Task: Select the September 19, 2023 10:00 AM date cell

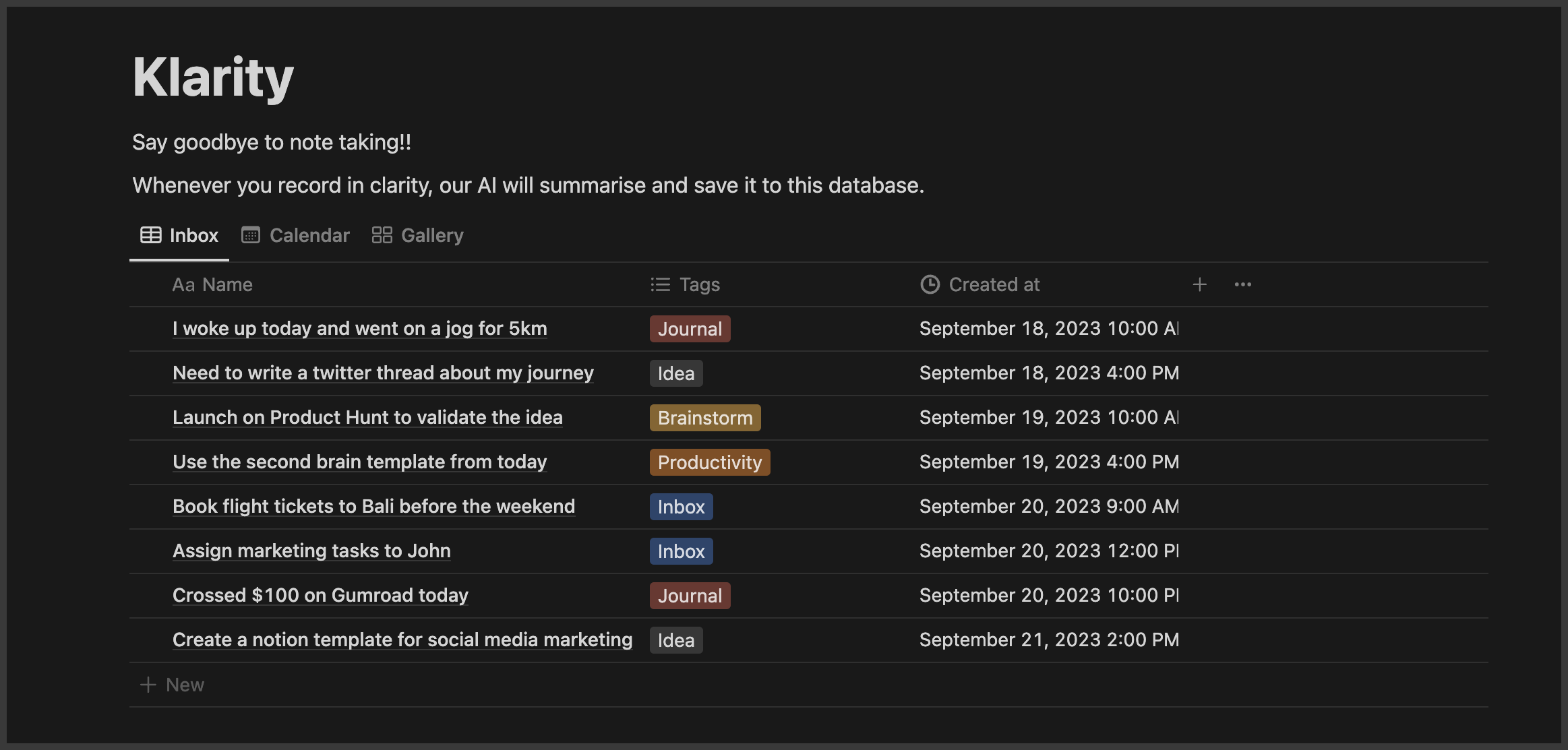Action: coord(1049,417)
